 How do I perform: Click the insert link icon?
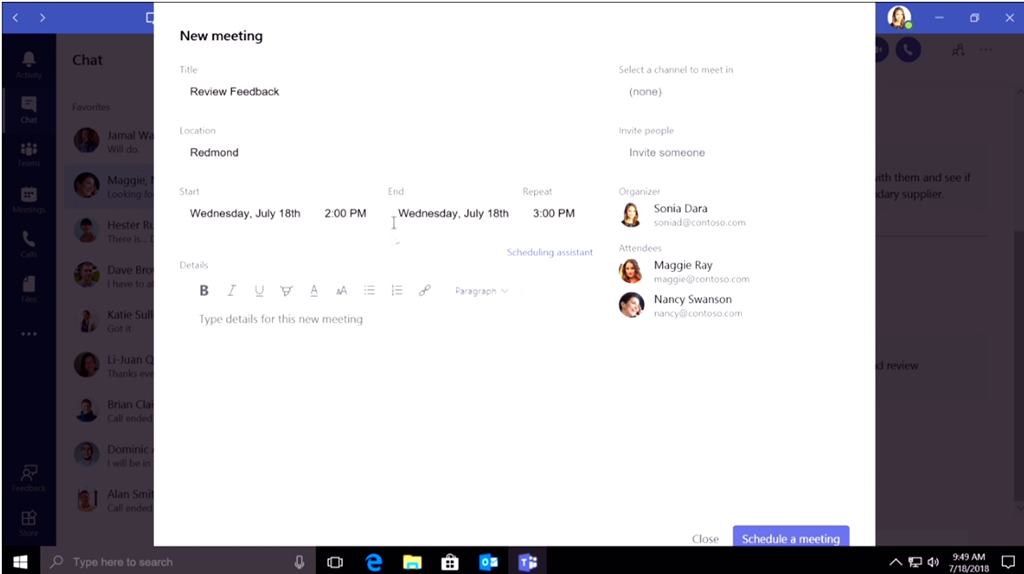424,291
